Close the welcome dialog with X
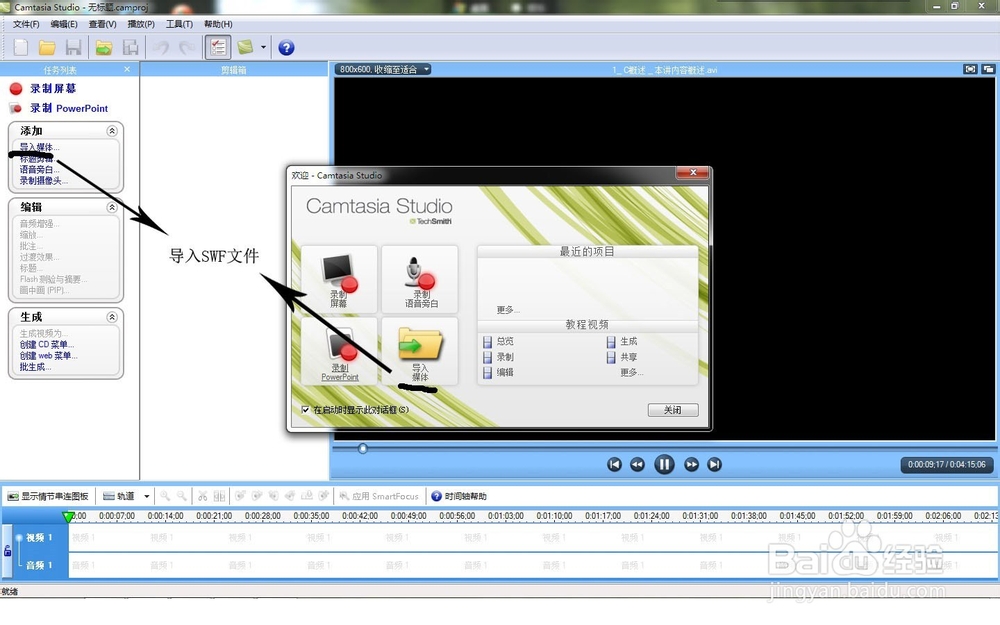The width and height of the screenshot is (1000, 625). pyautogui.click(x=693, y=172)
